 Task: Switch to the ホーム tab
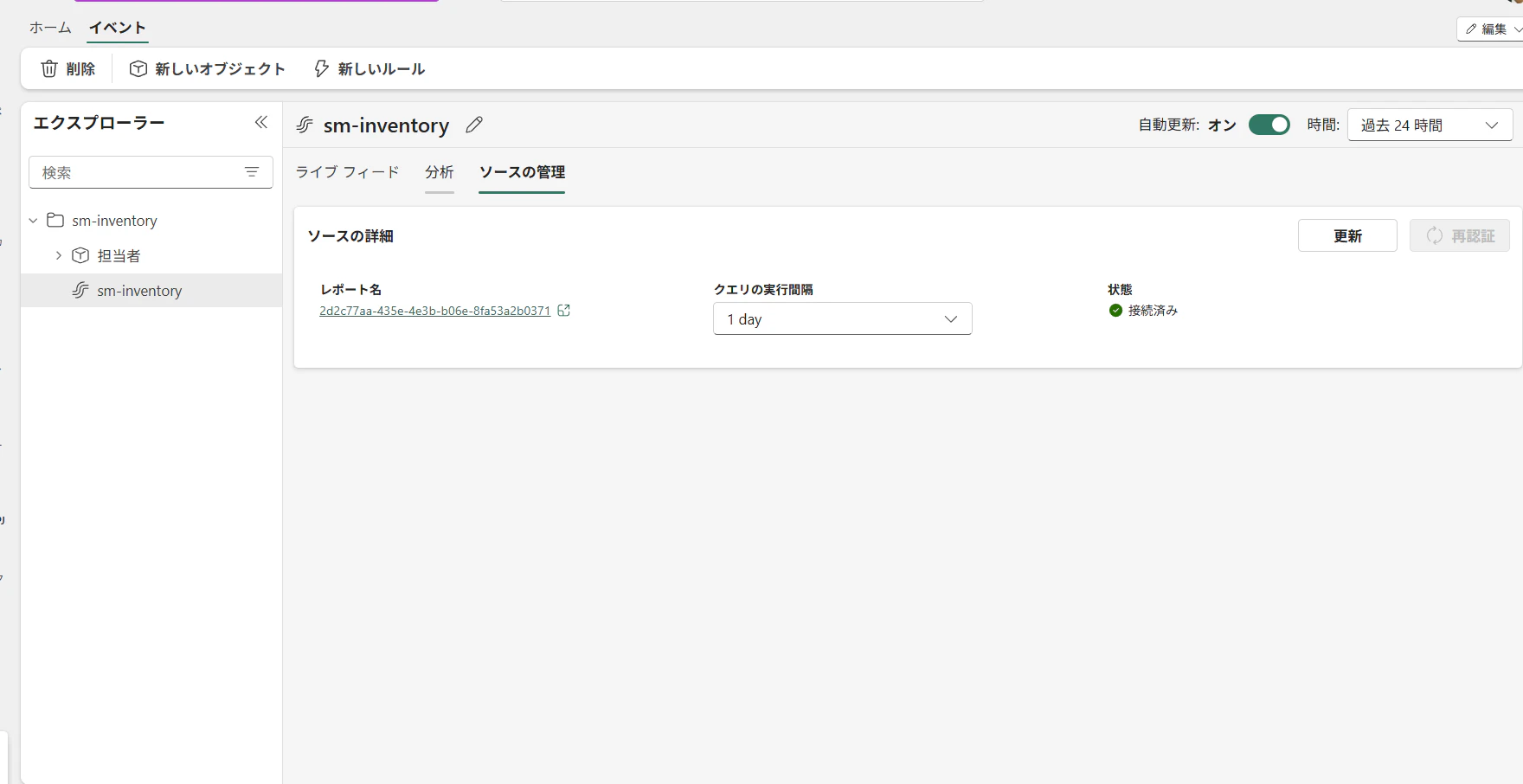50,28
